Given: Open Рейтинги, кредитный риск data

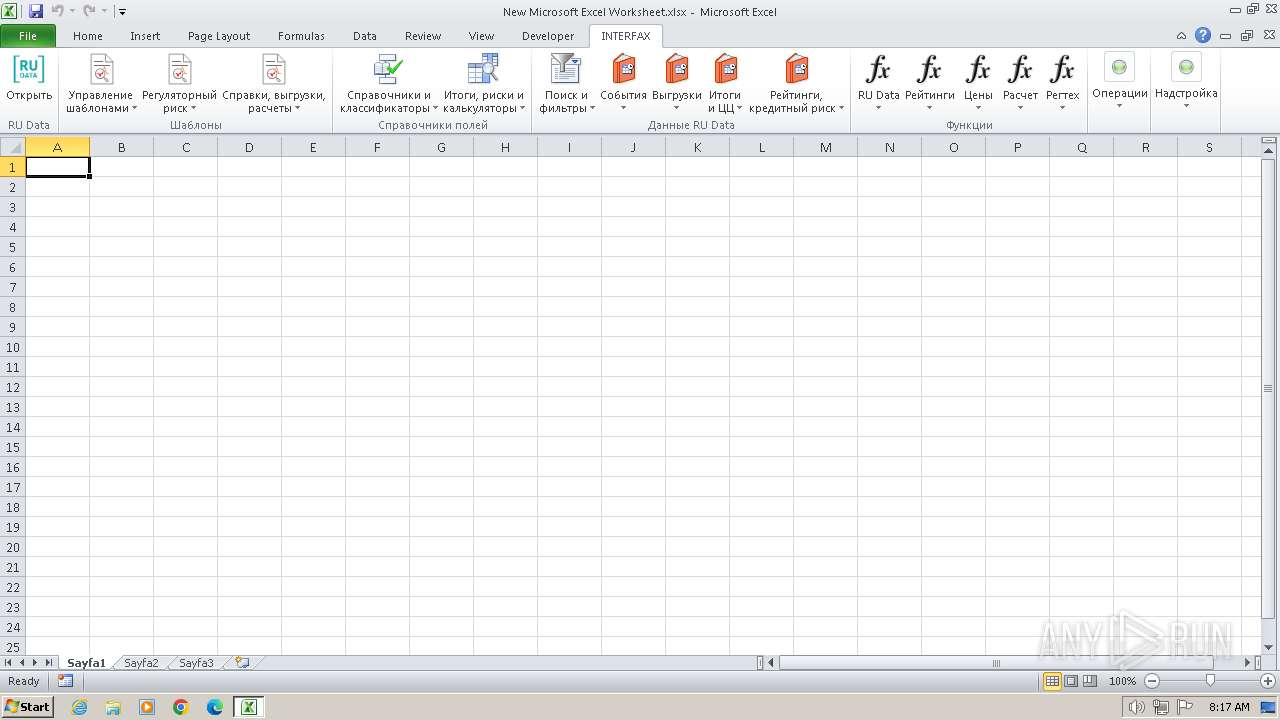Looking at the screenshot, I should 796,83.
